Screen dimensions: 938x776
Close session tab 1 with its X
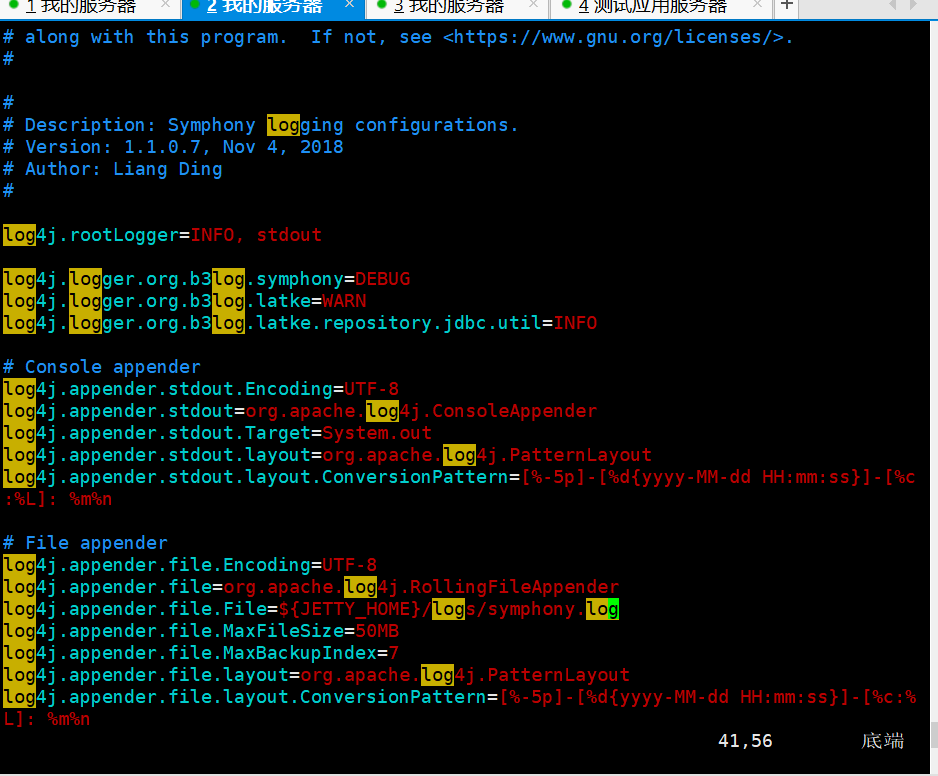point(166,5)
